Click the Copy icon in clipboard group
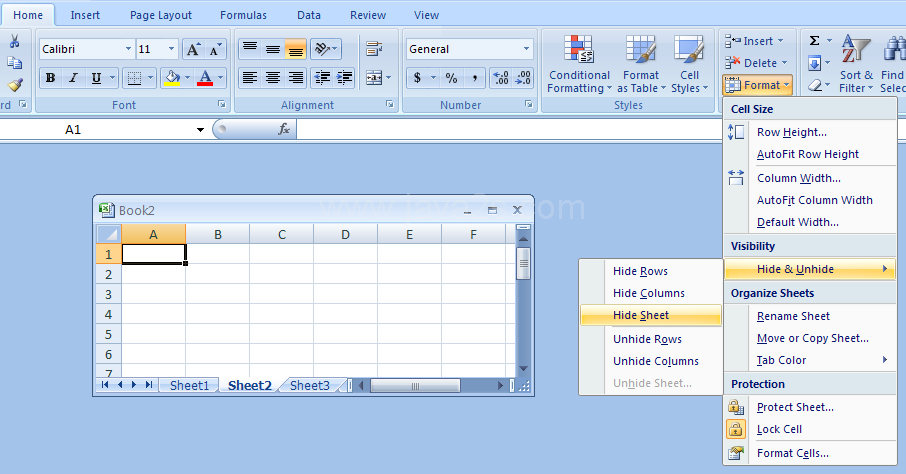 click(x=14, y=63)
